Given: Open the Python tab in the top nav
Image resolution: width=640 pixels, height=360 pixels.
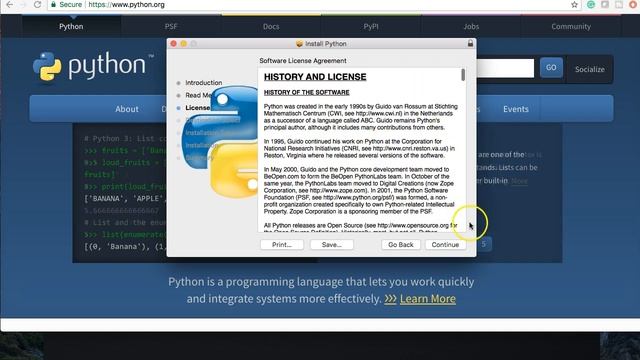Looking at the screenshot, I should (71, 27).
